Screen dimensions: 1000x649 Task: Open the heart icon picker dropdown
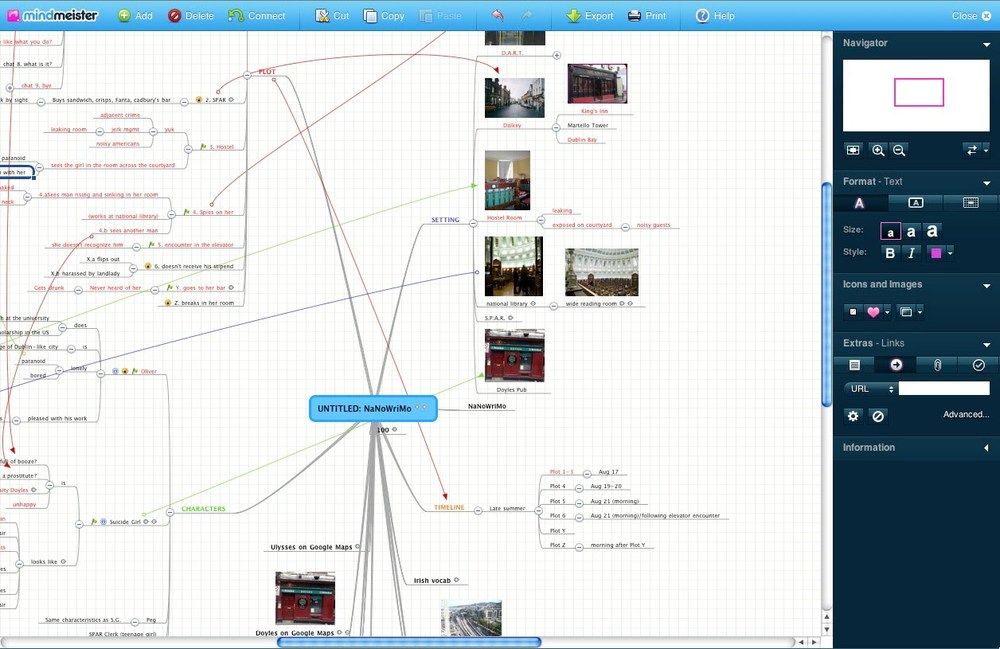887,312
